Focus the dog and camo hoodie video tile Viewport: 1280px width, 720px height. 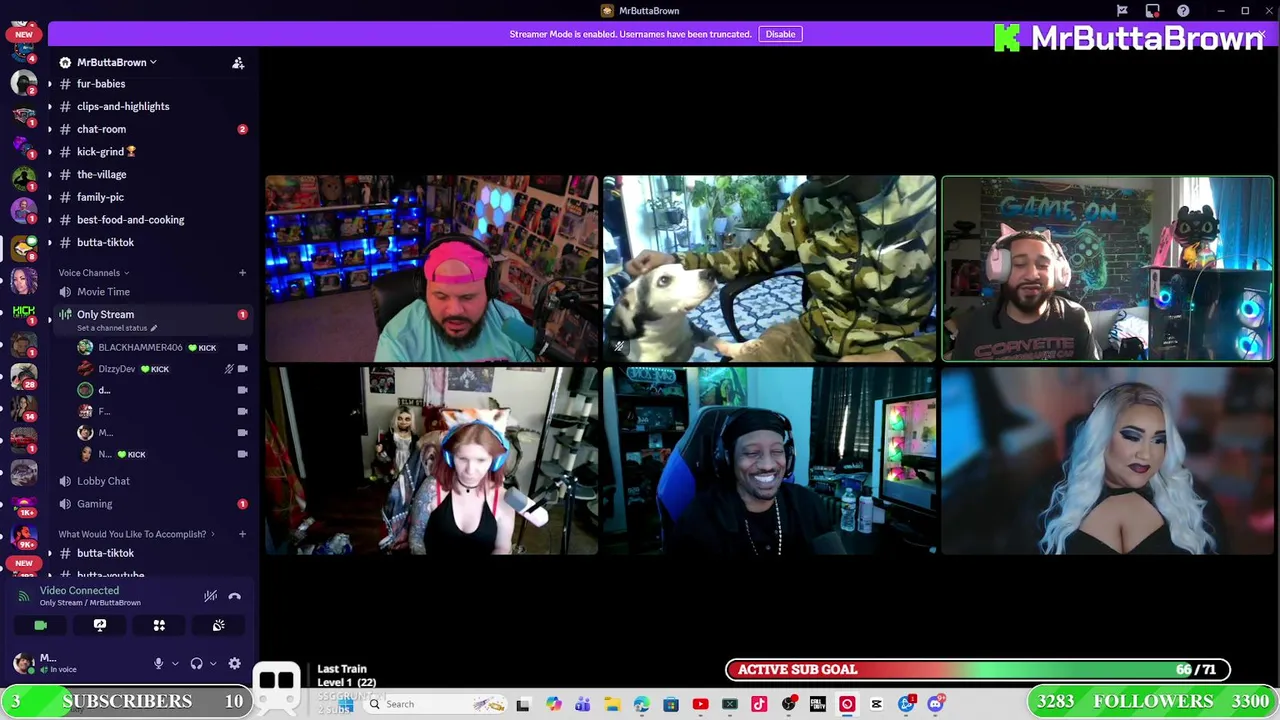769,268
